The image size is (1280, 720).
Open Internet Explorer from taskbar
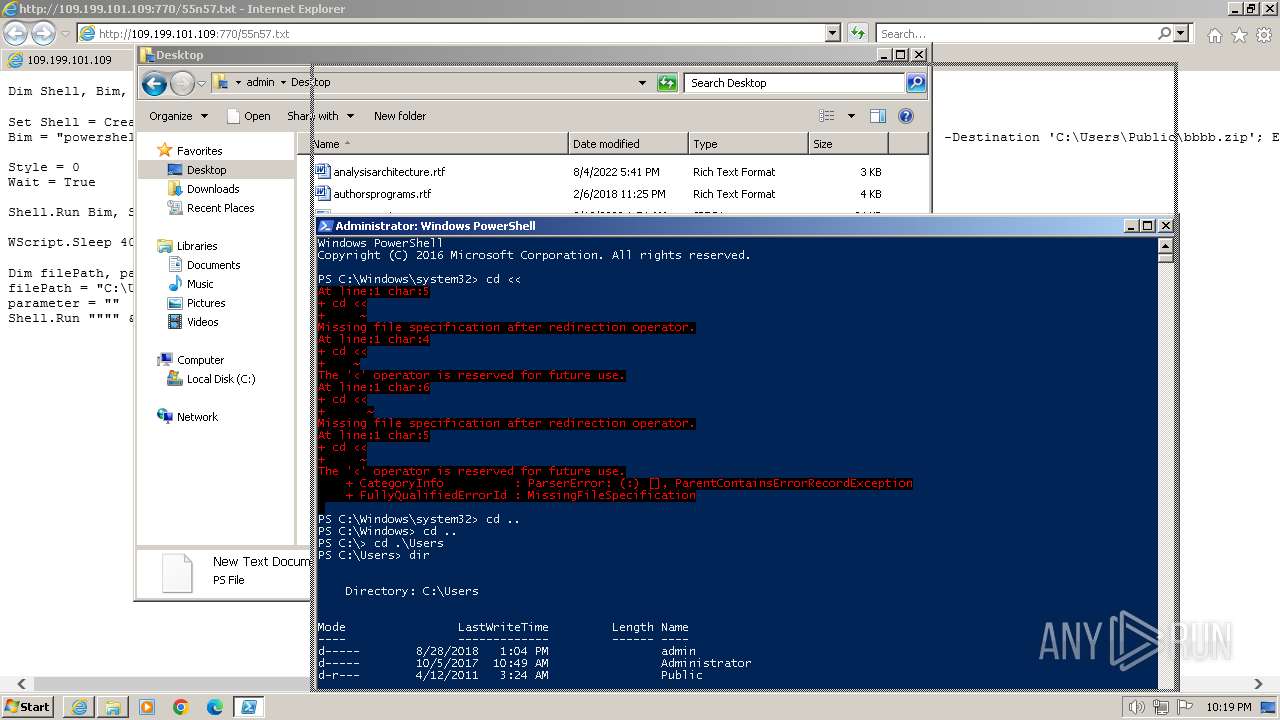79,707
